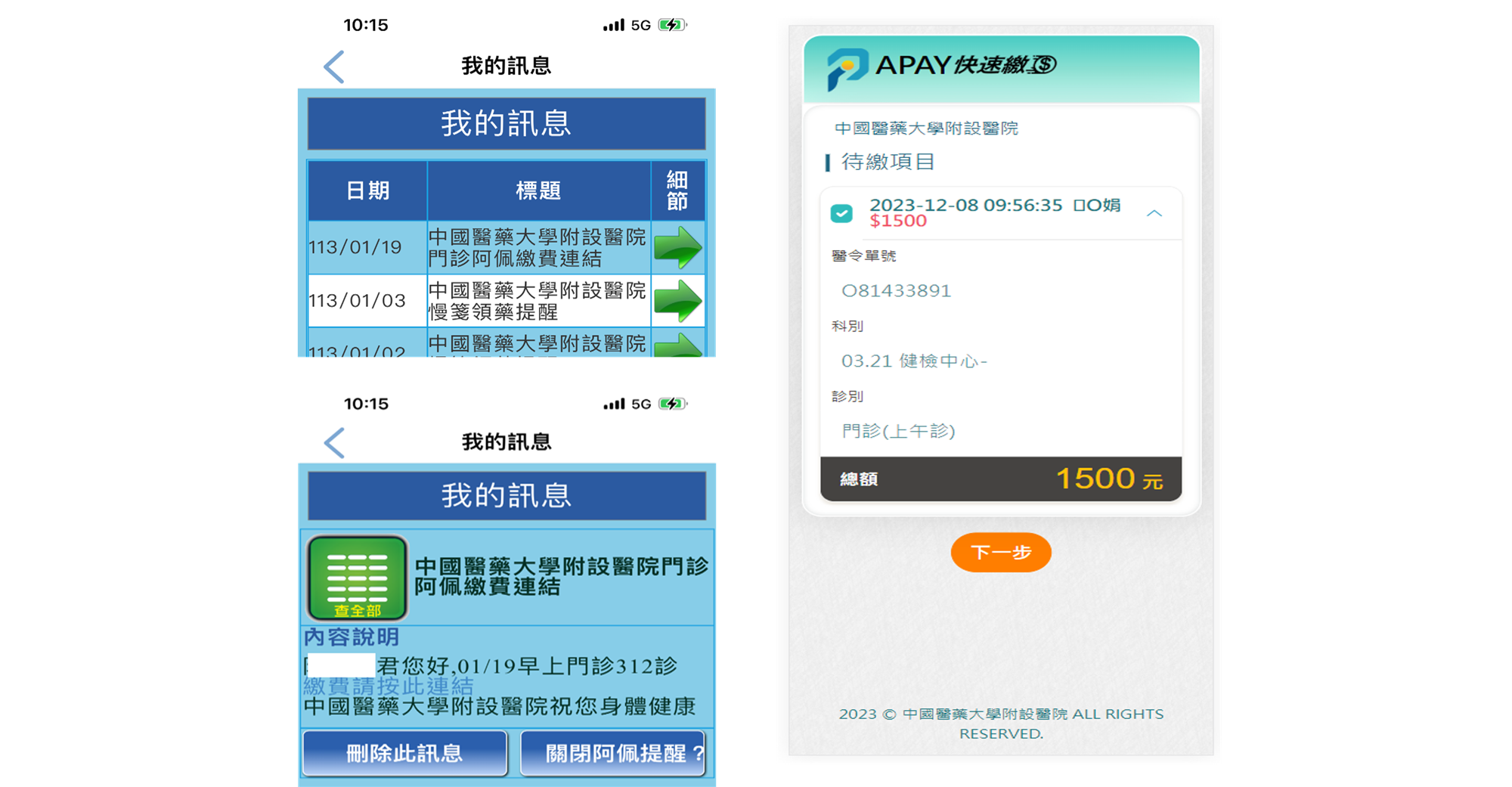
Task: Collapse the 2023-12-08 payment item details
Action: point(1154,213)
